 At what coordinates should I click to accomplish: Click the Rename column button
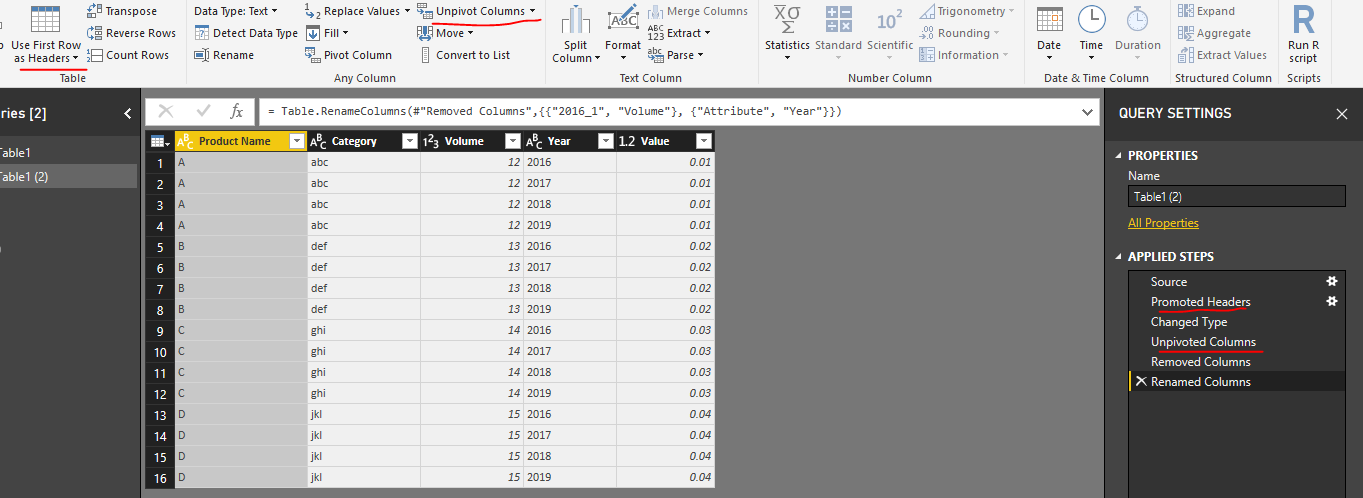224,55
